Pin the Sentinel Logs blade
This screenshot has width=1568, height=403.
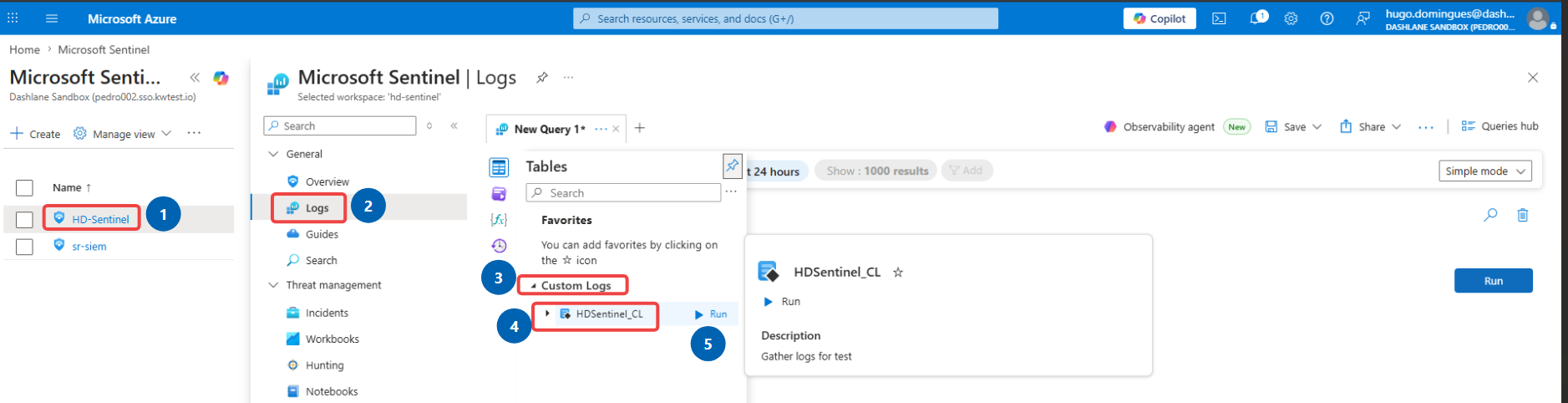[542, 77]
